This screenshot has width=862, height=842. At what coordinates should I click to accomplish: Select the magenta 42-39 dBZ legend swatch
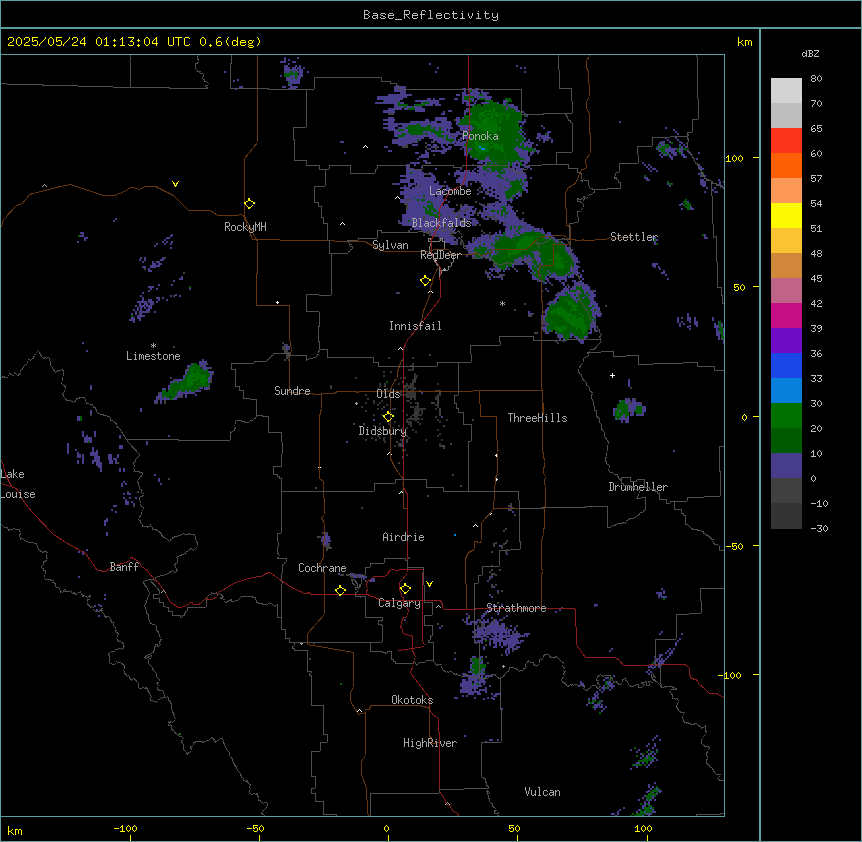click(786, 315)
